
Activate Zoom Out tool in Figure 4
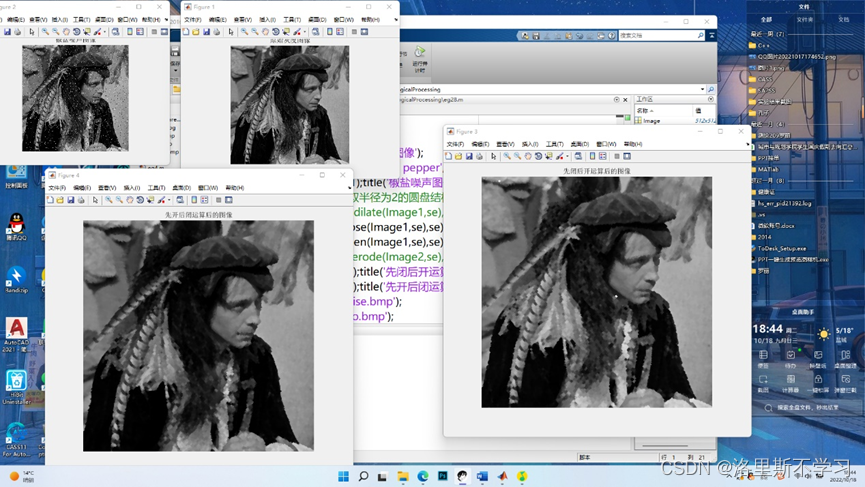pos(120,200)
